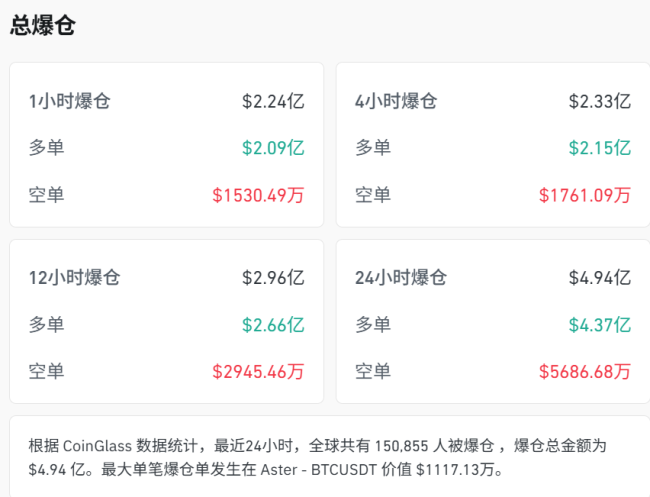Click the 总爆仓 section heading
650x497 pixels.
[43, 27]
